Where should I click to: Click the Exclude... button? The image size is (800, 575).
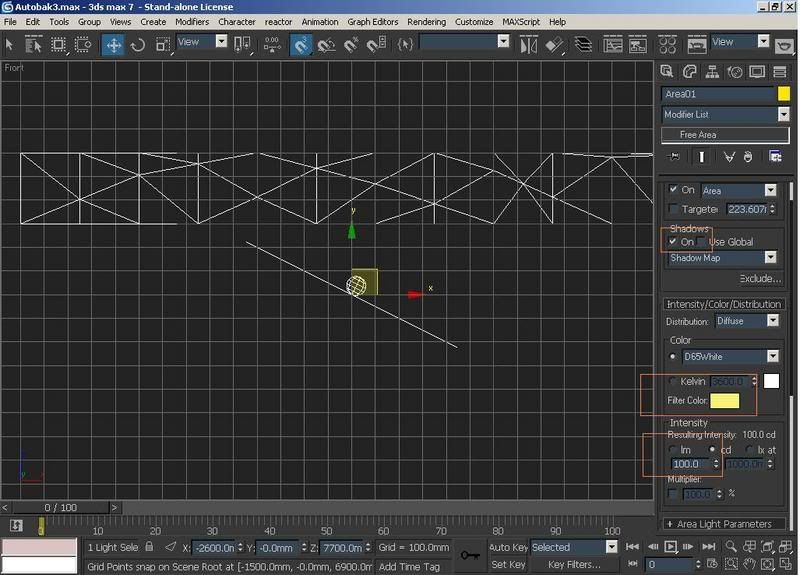759,279
